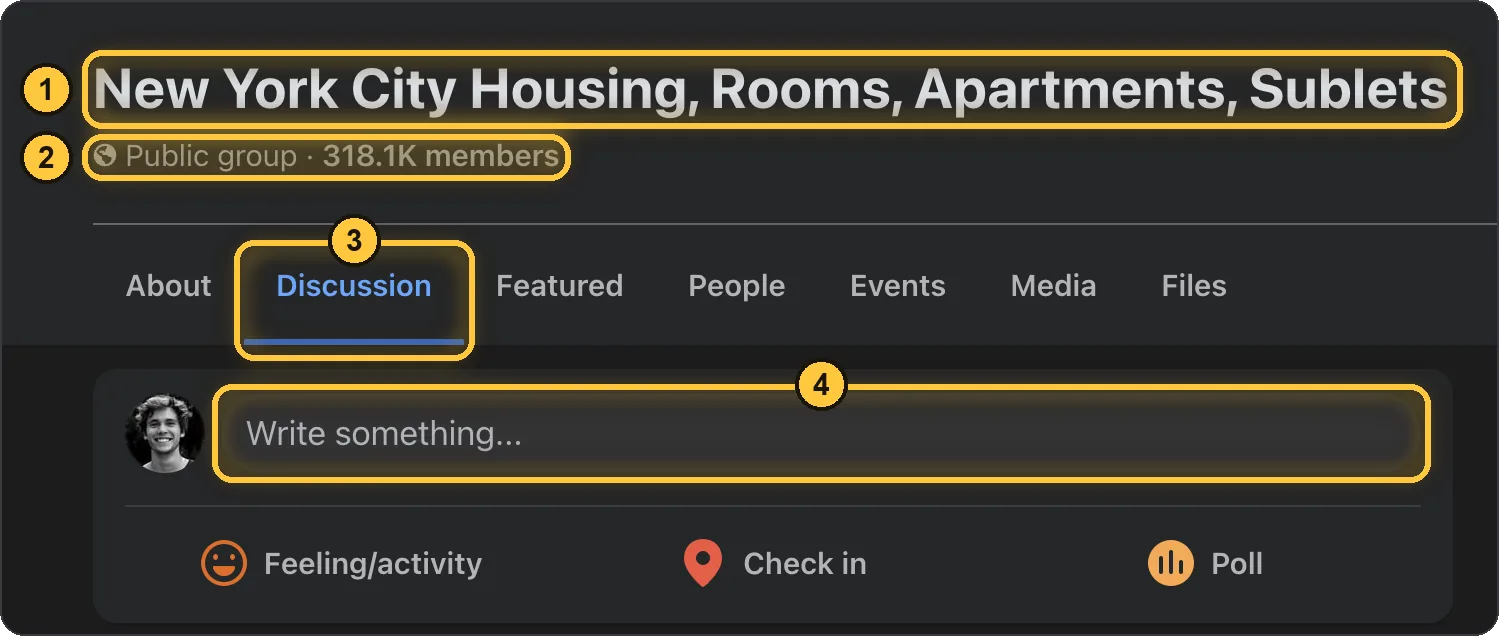
Task: Click the Write something post field
Action: tap(821, 434)
